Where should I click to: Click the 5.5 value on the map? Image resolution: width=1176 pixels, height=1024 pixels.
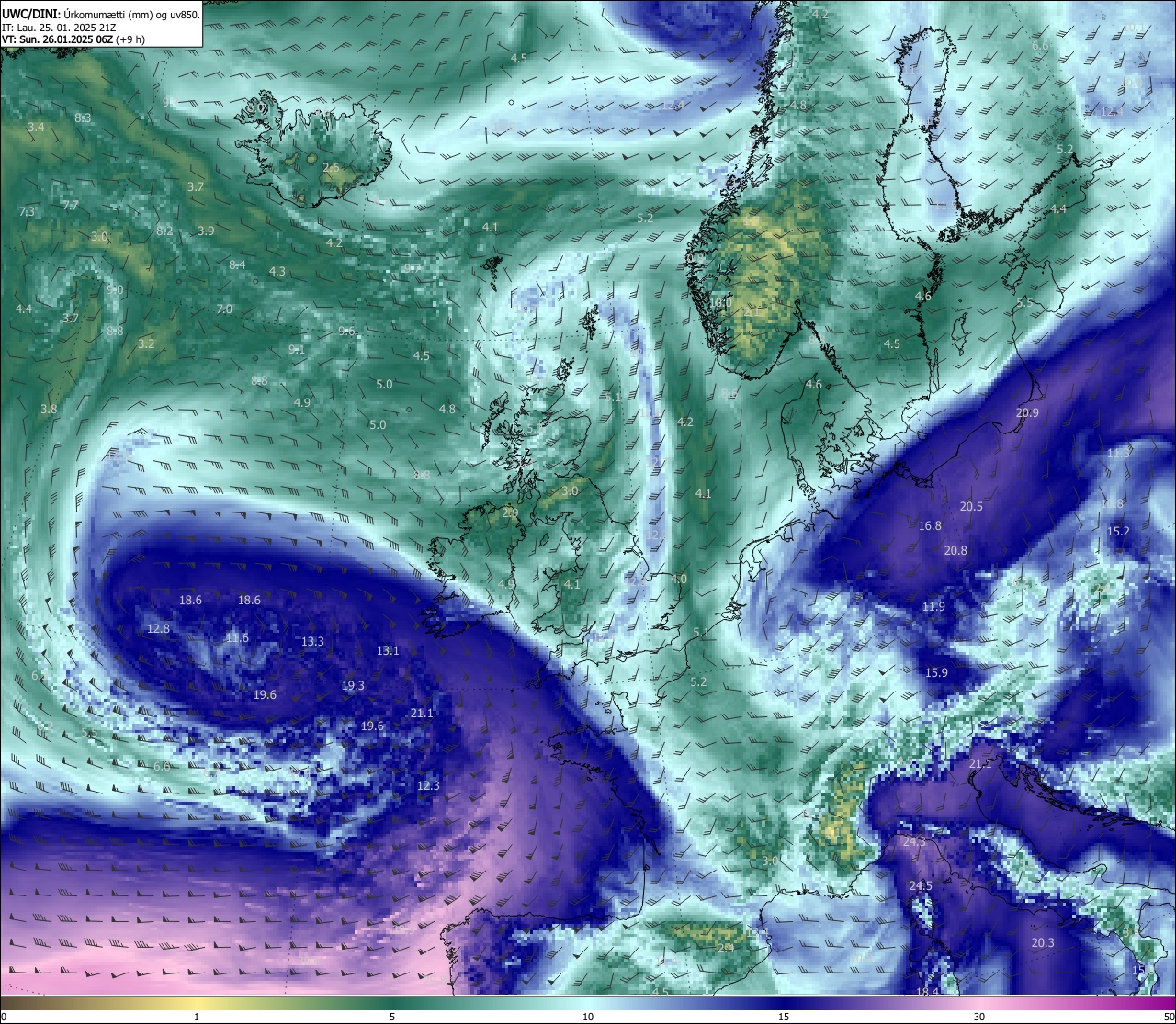pyautogui.click(x=1024, y=301)
